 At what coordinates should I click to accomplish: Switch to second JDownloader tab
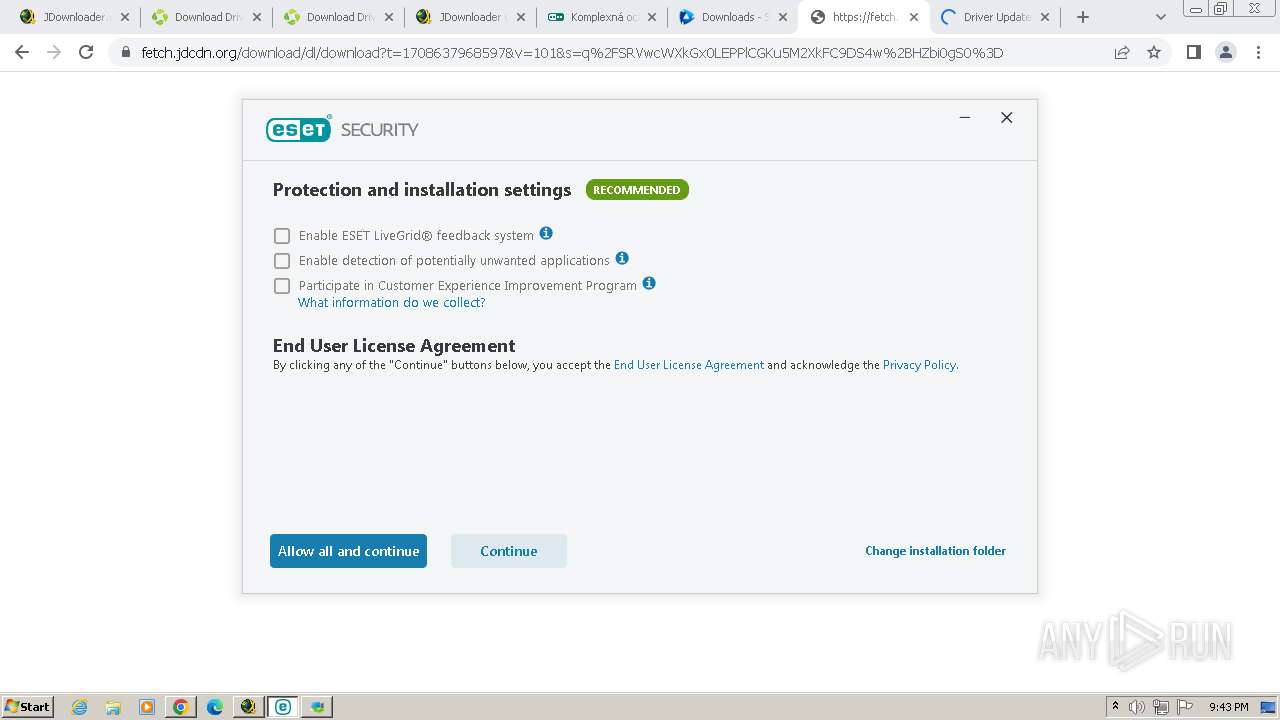click(x=469, y=17)
